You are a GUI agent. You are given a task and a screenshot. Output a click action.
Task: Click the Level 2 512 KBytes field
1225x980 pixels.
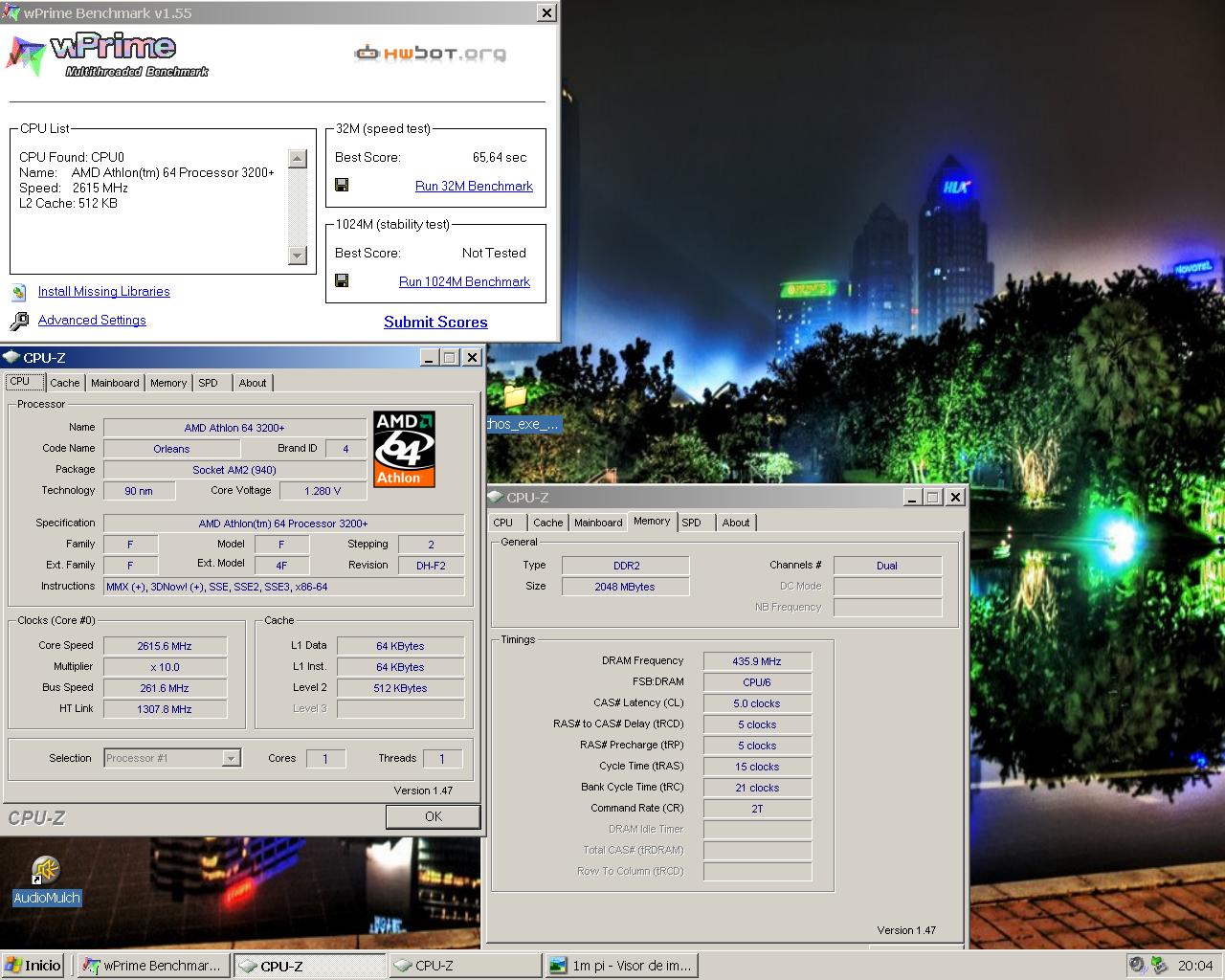[400, 688]
